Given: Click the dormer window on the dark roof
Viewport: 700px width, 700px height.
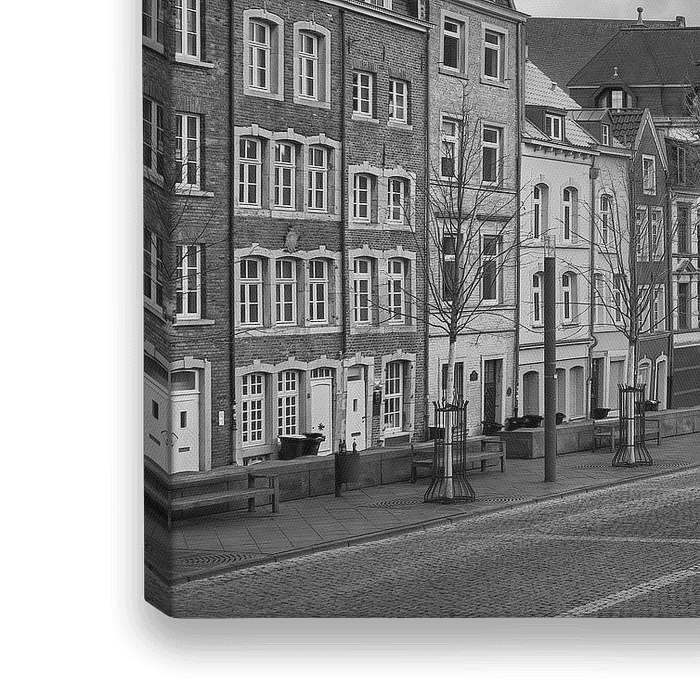Looking at the screenshot, I should coord(616,97).
